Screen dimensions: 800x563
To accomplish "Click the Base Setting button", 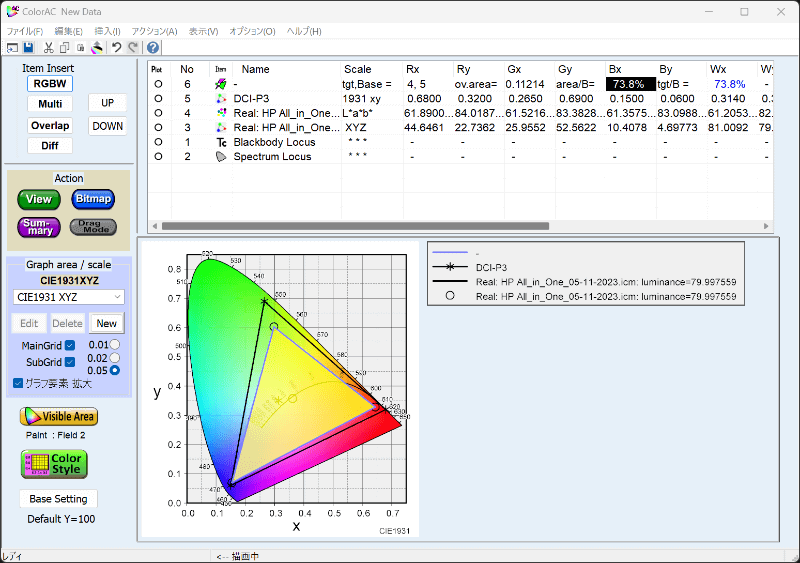I will coord(58,499).
